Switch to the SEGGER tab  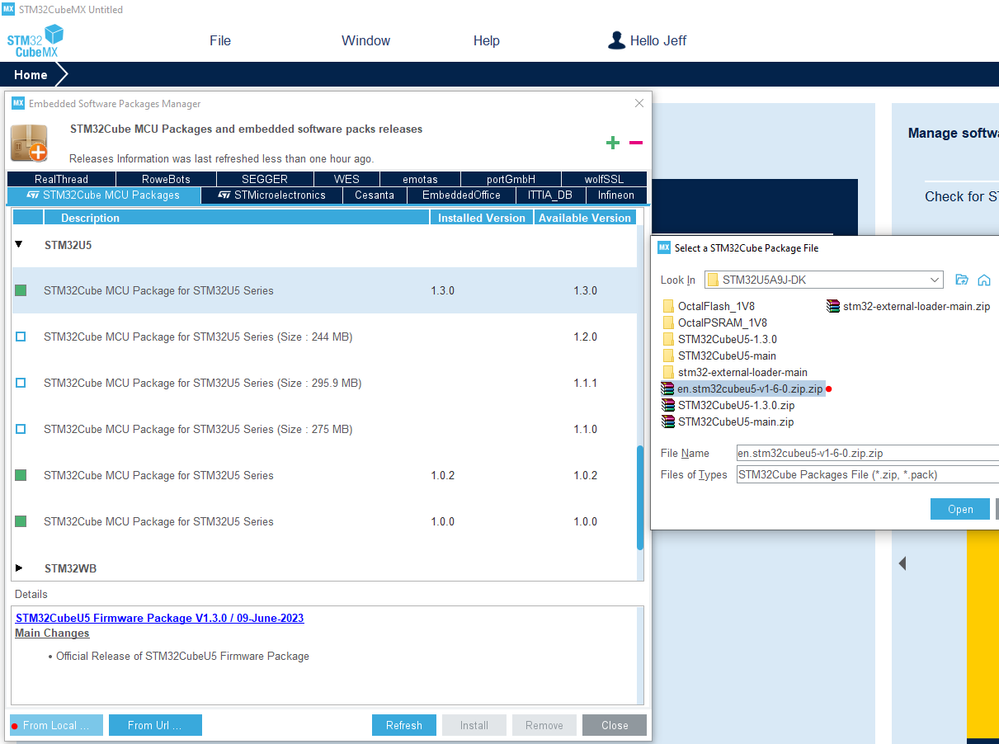[x=264, y=179]
